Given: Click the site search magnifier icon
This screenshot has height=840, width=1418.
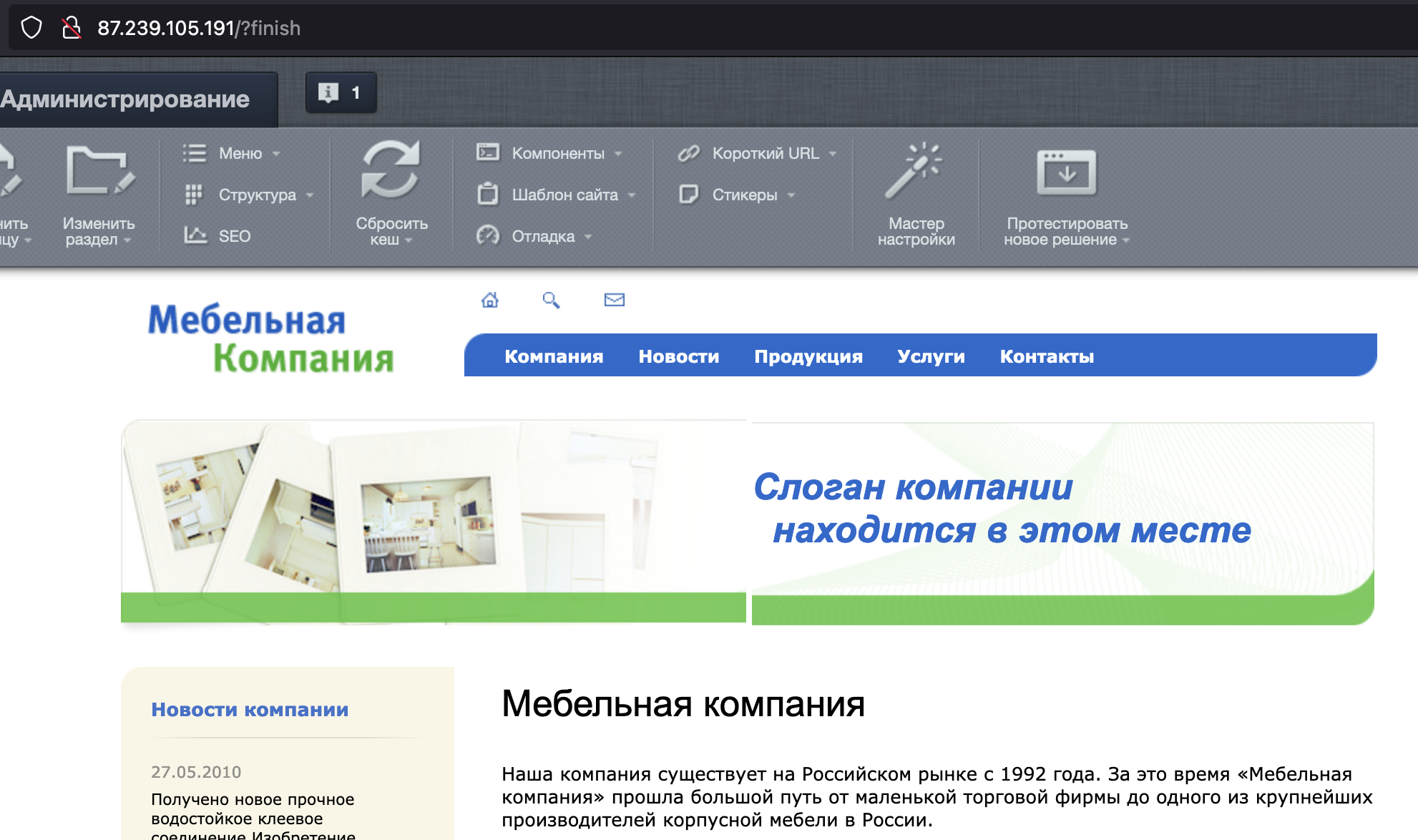Looking at the screenshot, I should [551, 300].
